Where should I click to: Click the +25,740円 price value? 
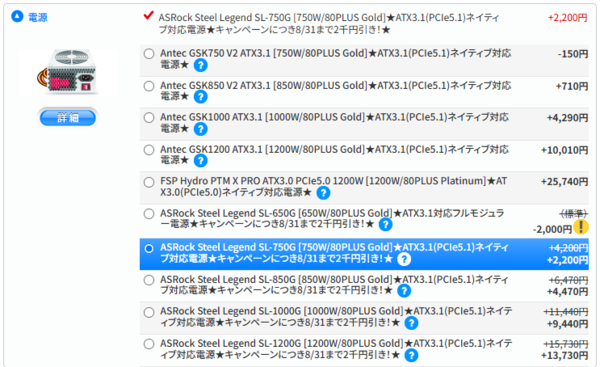click(x=564, y=182)
